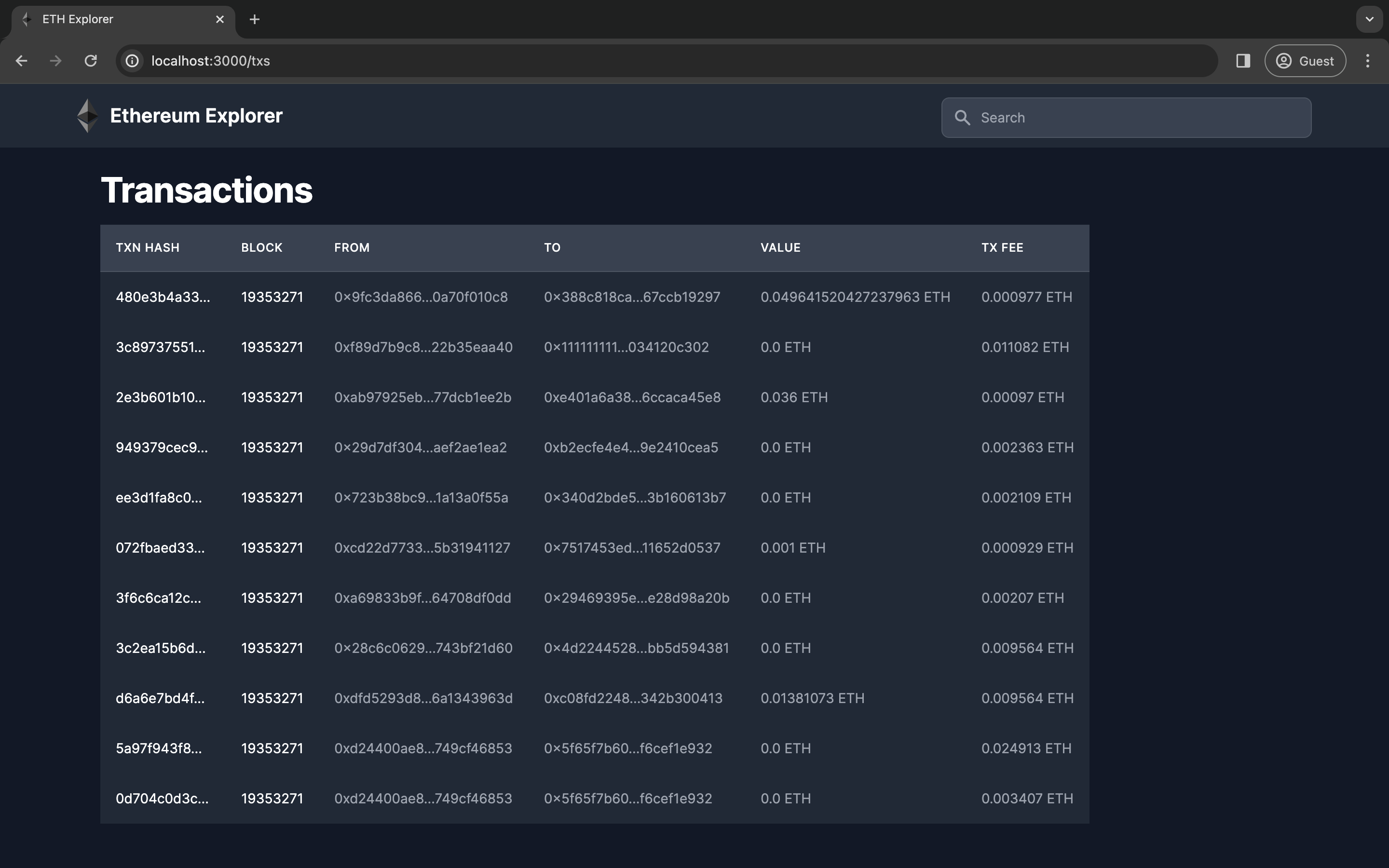
Task: Click tx fee 0.011082 ETH
Action: click(x=1025, y=347)
